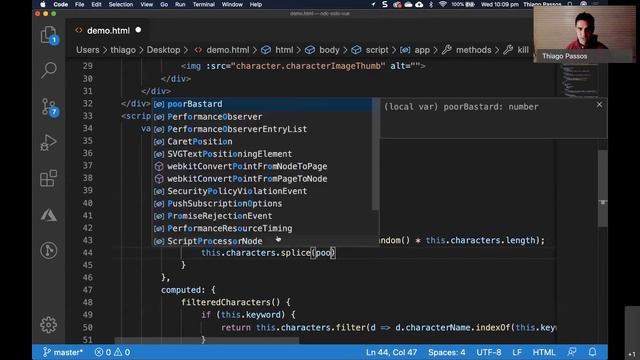
Task: Select PromiseRejectionEvent suggestion
Action: (x=262, y=216)
